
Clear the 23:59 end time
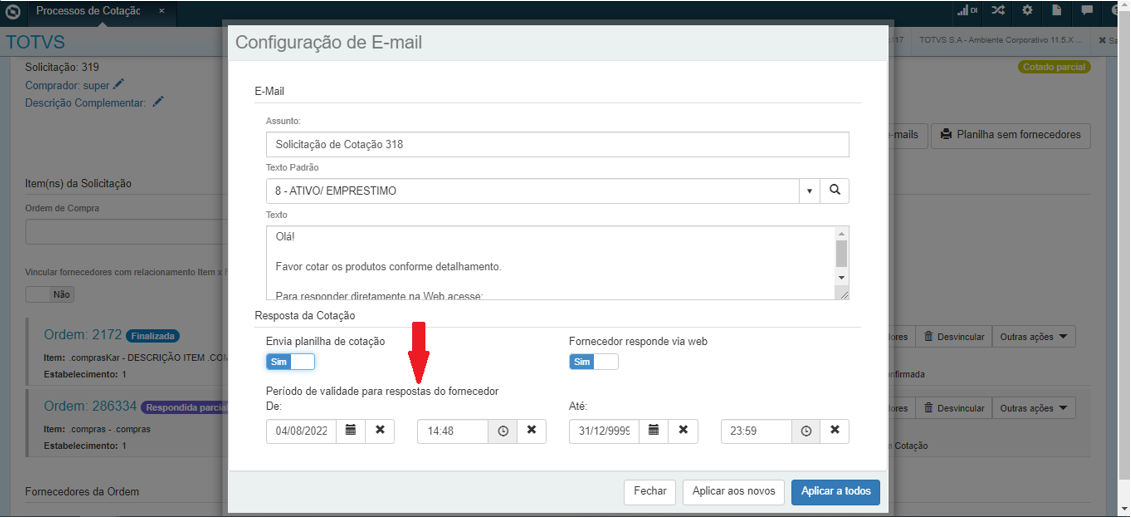click(835, 430)
